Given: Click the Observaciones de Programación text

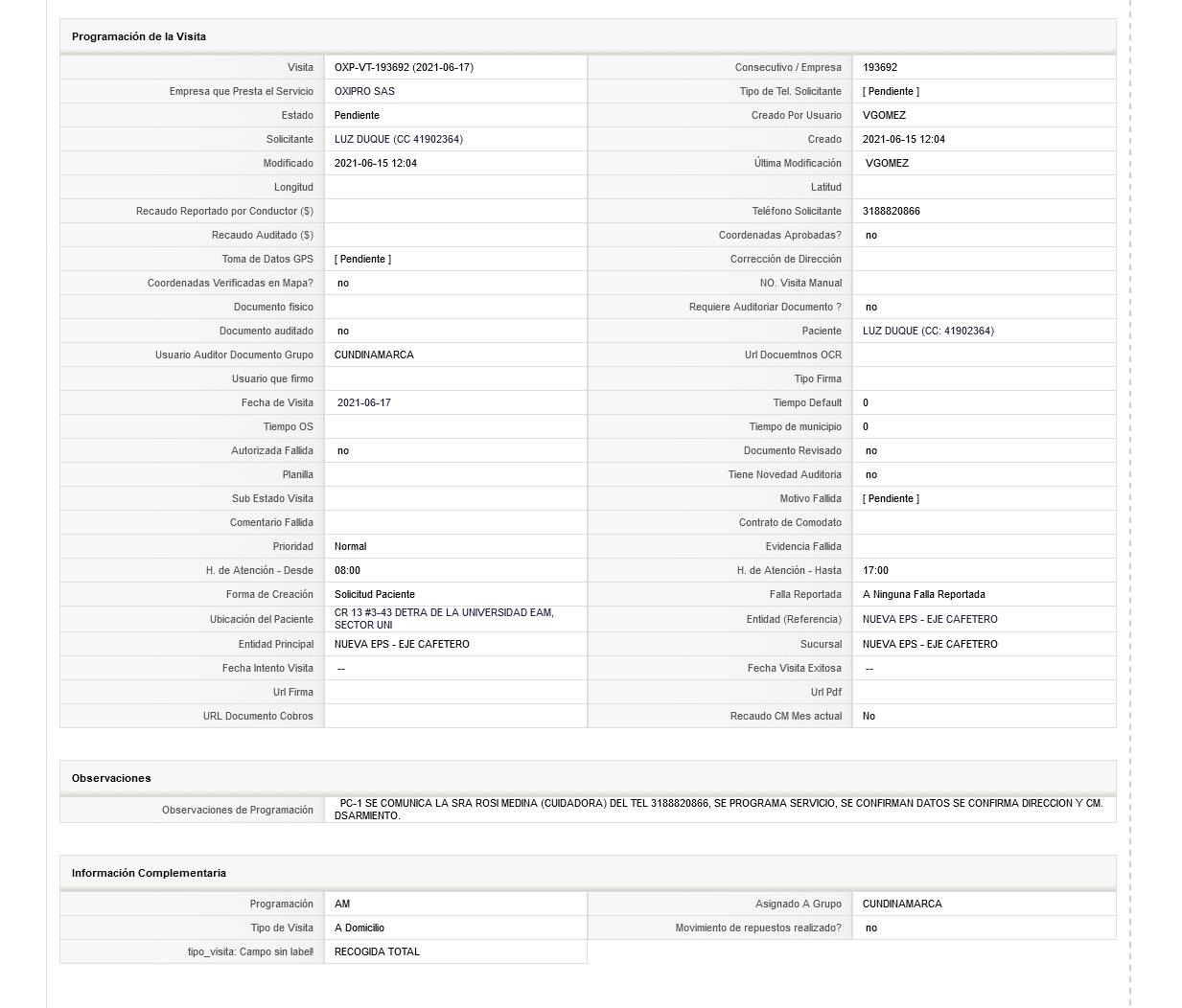Looking at the screenshot, I should point(719,810).
